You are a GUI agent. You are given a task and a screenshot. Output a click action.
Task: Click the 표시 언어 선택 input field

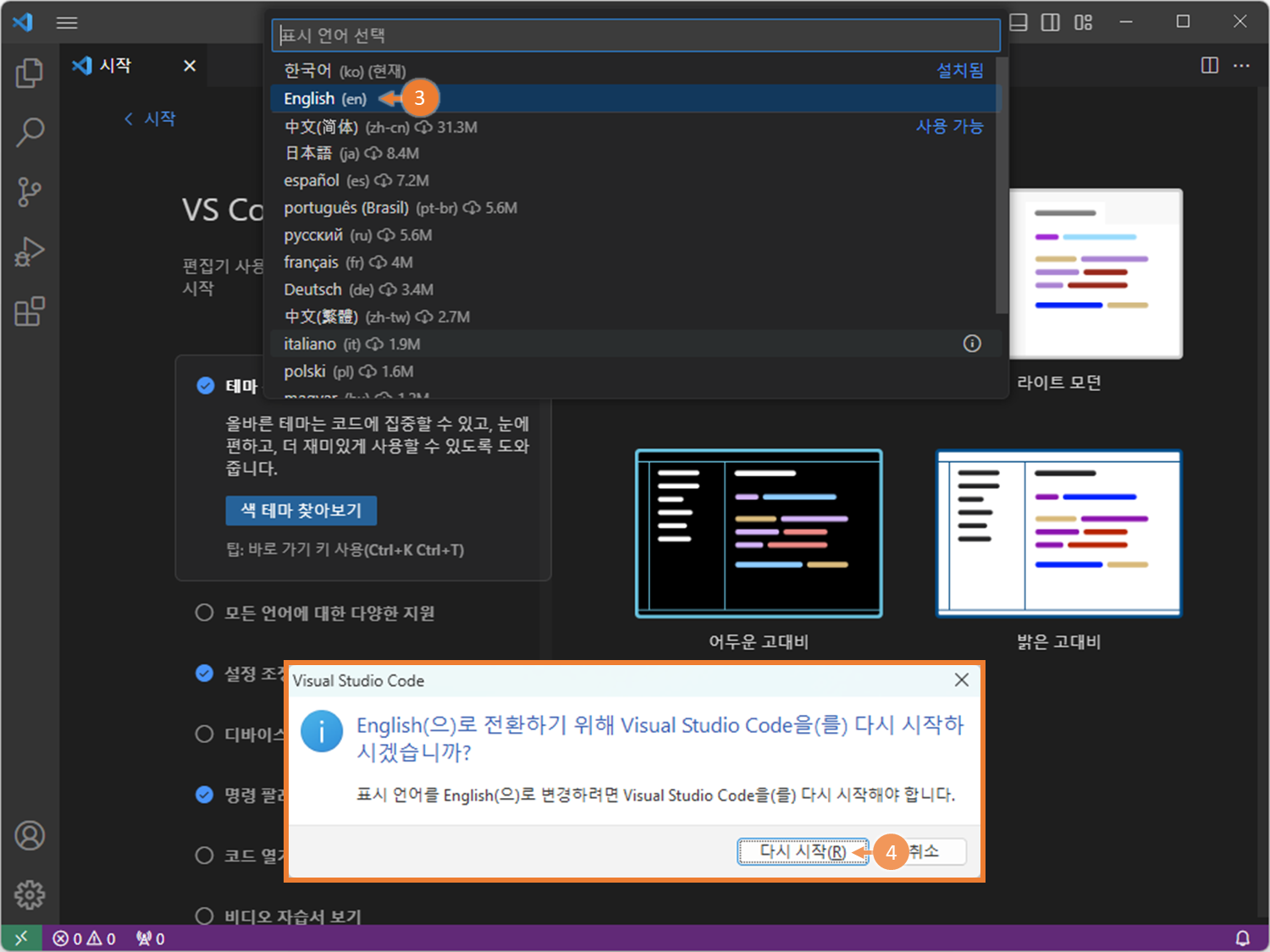coord(636,36)
